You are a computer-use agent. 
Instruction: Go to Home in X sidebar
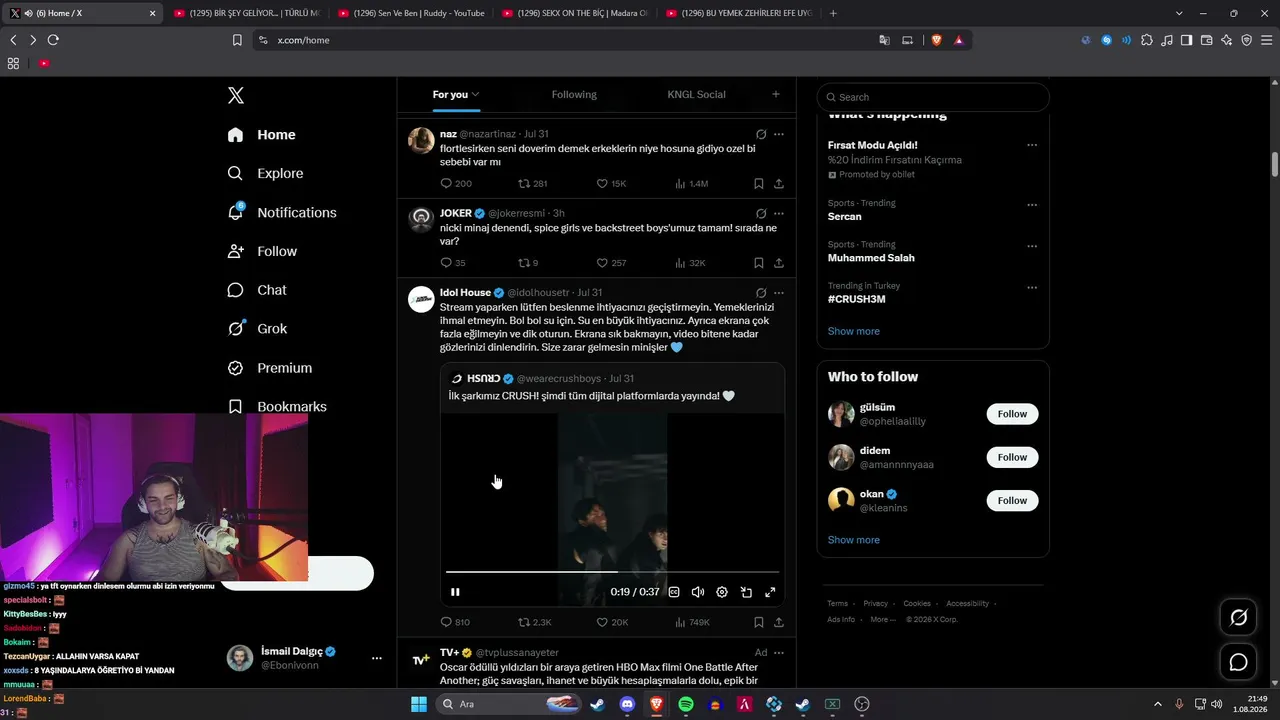[261, 135]
